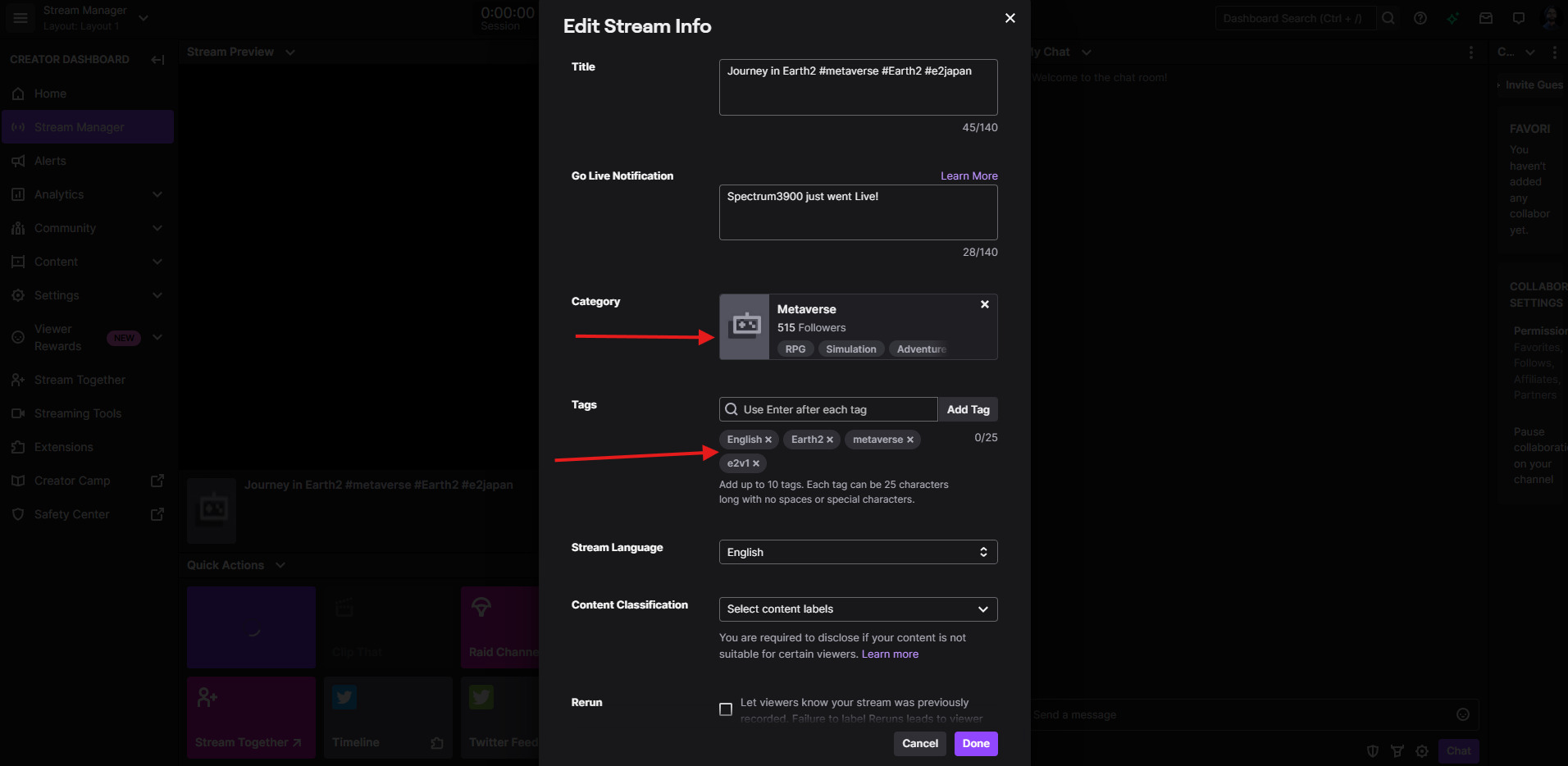Go to Alerts in the sidebar

tap(50, 161)
